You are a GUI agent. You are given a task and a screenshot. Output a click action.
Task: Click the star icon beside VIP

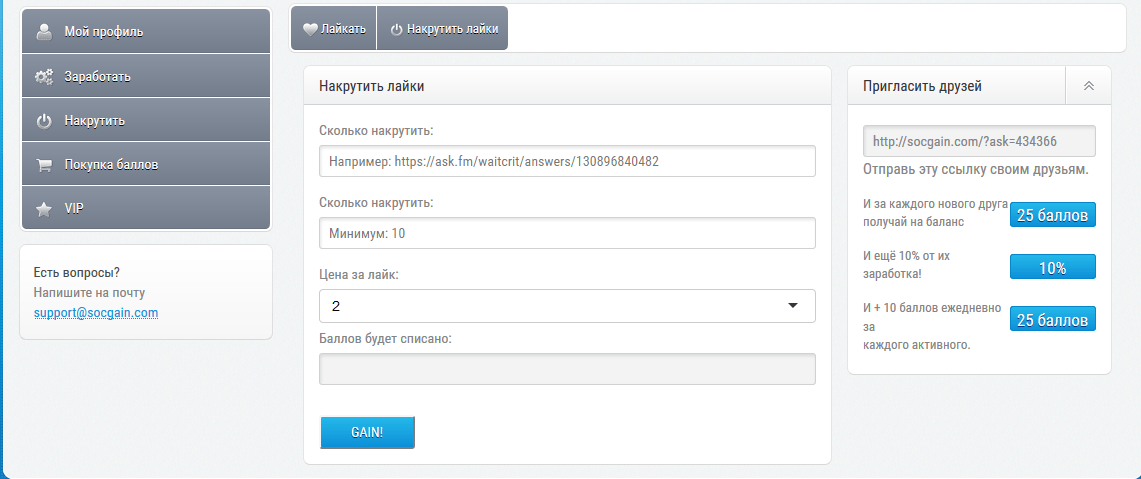click(x=44, y=209)
